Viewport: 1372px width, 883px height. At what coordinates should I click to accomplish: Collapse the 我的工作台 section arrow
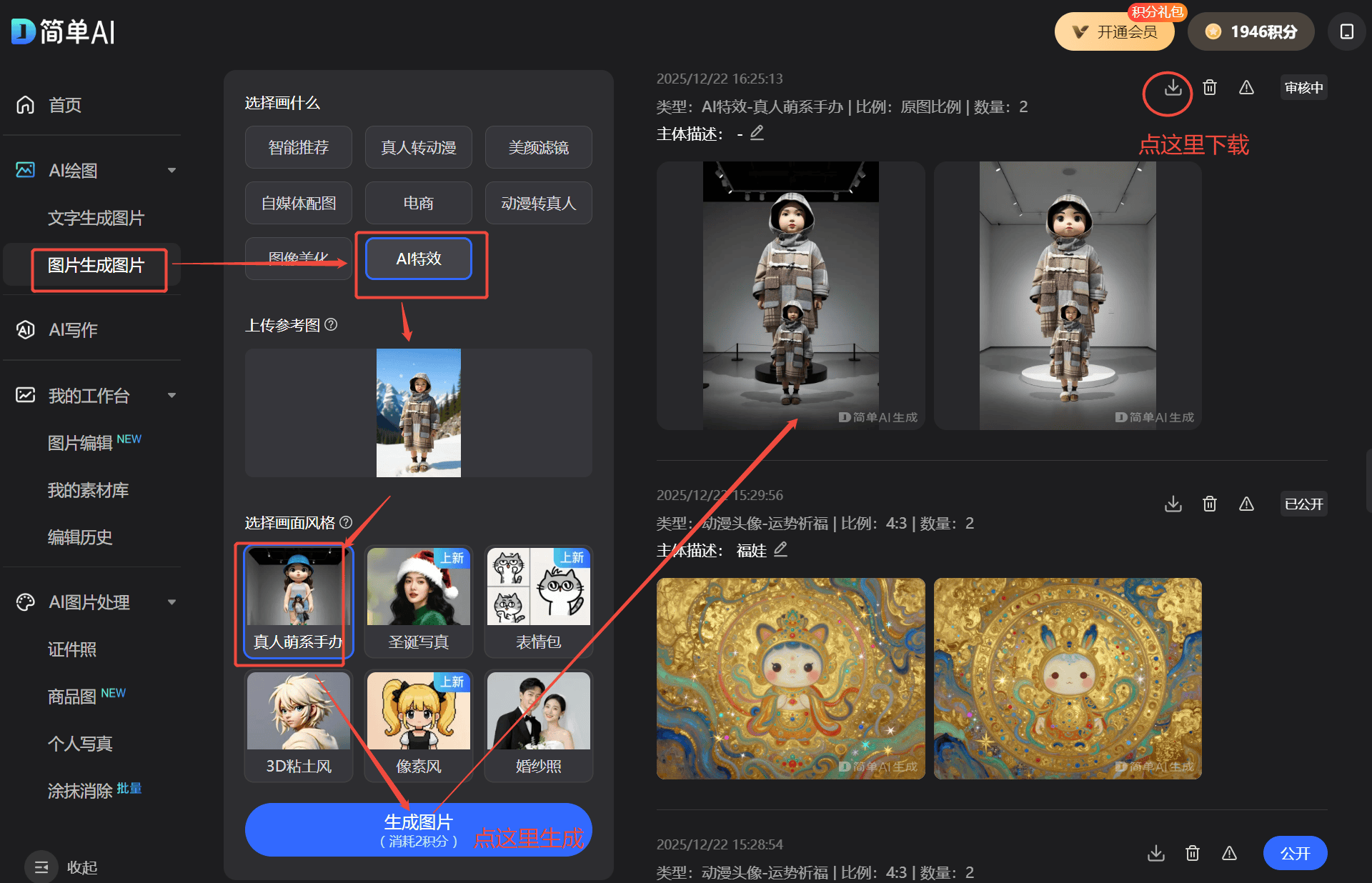171,395
